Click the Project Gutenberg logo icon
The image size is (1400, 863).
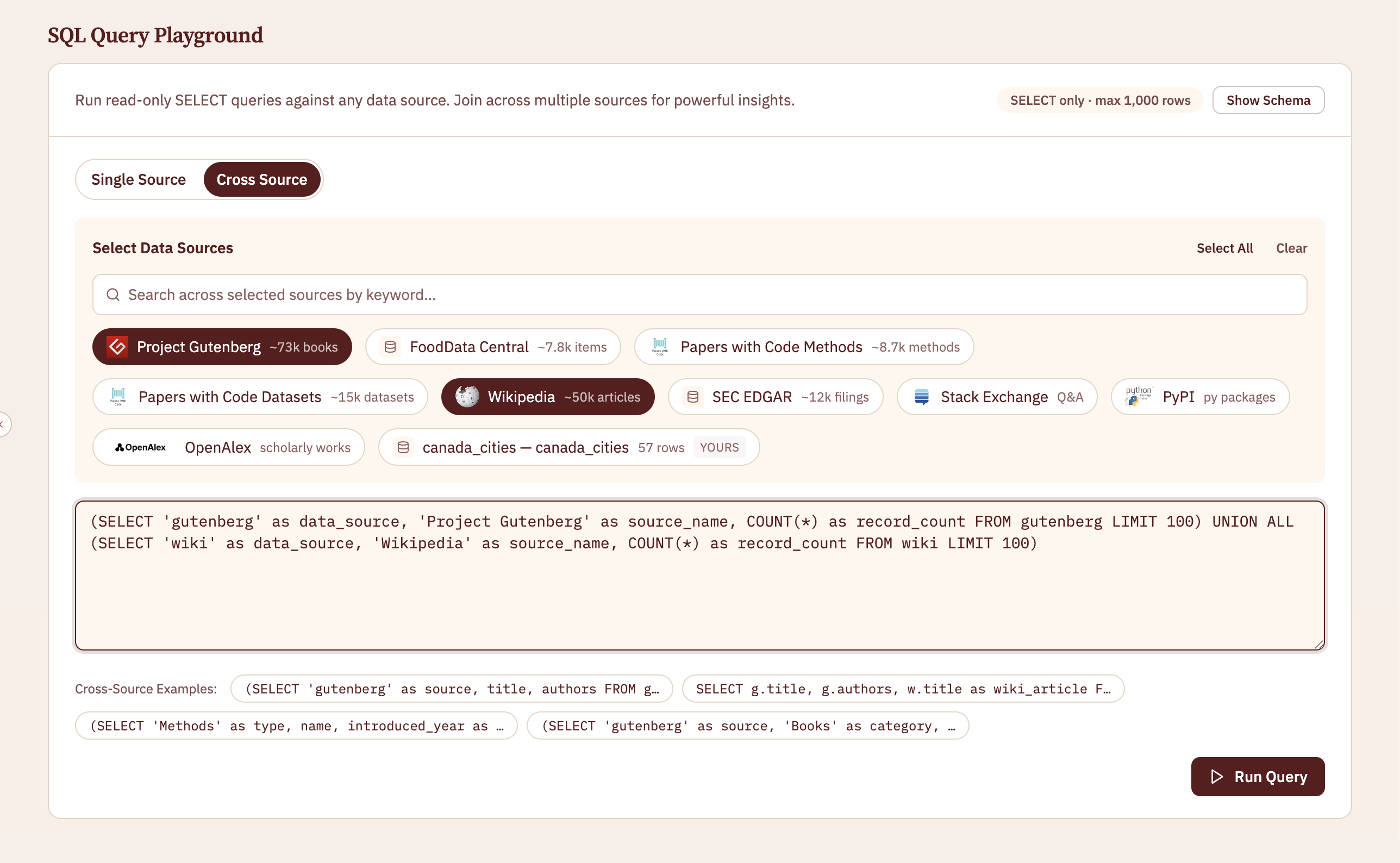(117, 347)
